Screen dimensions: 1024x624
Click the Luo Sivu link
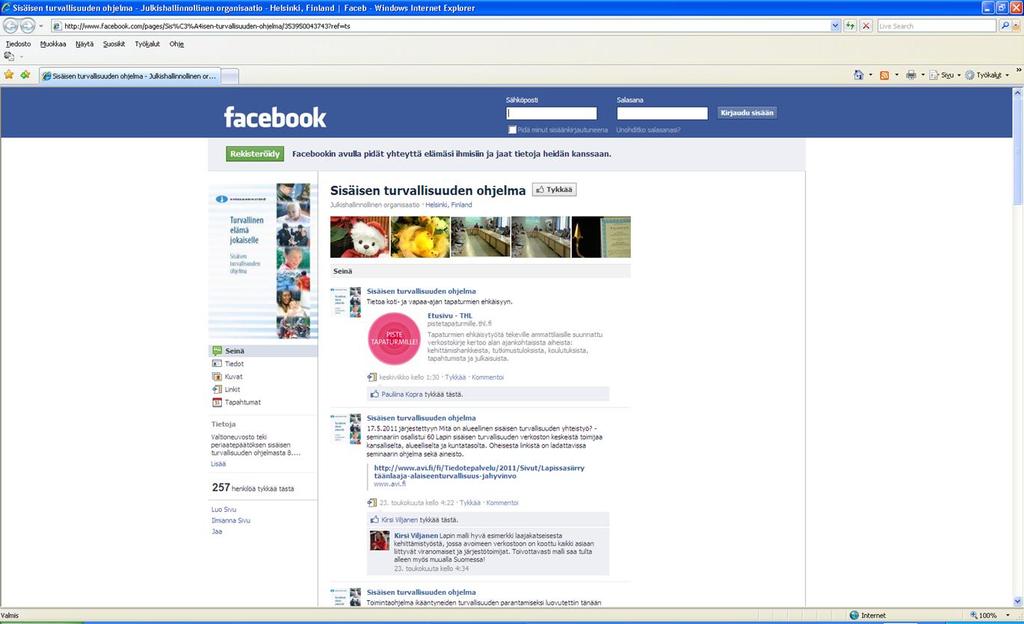tap(223, 510)
